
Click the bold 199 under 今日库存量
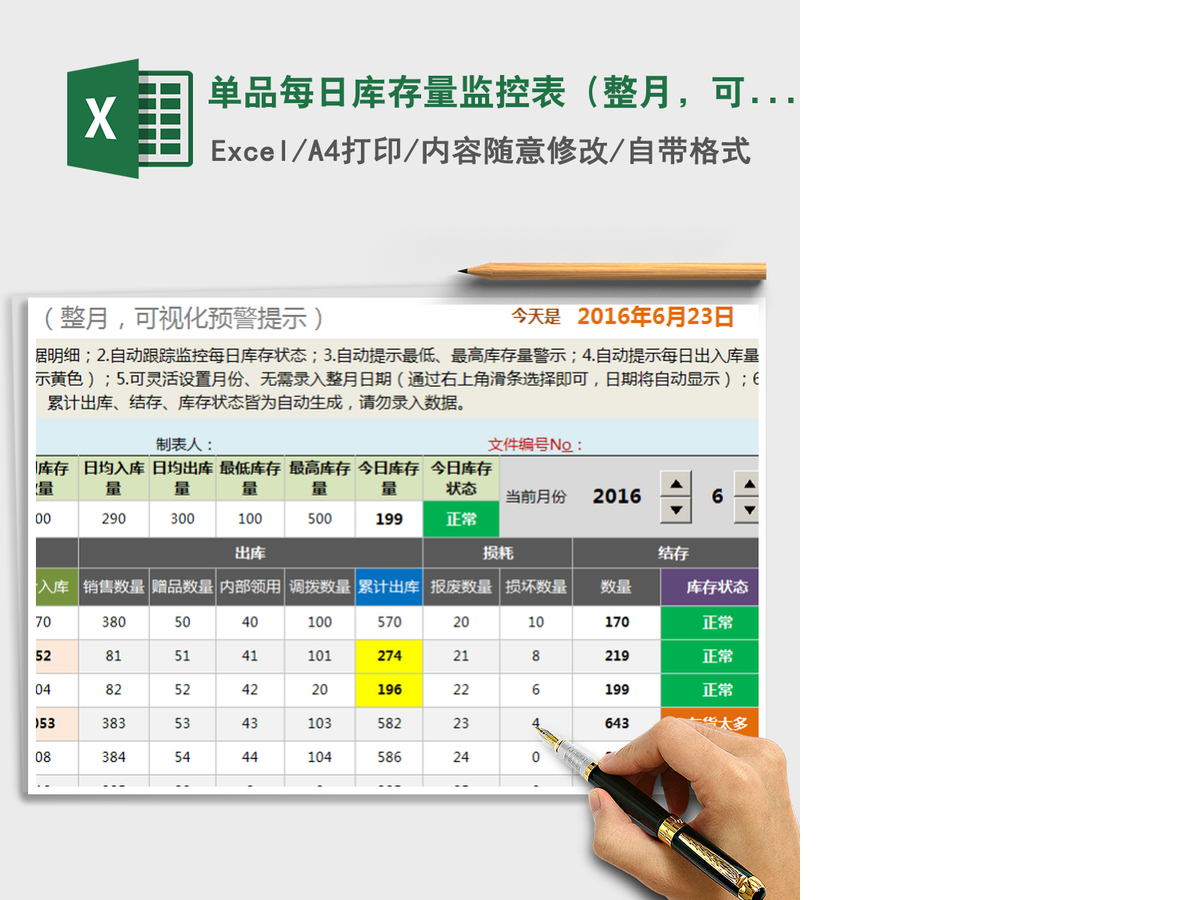click(389, 519)
